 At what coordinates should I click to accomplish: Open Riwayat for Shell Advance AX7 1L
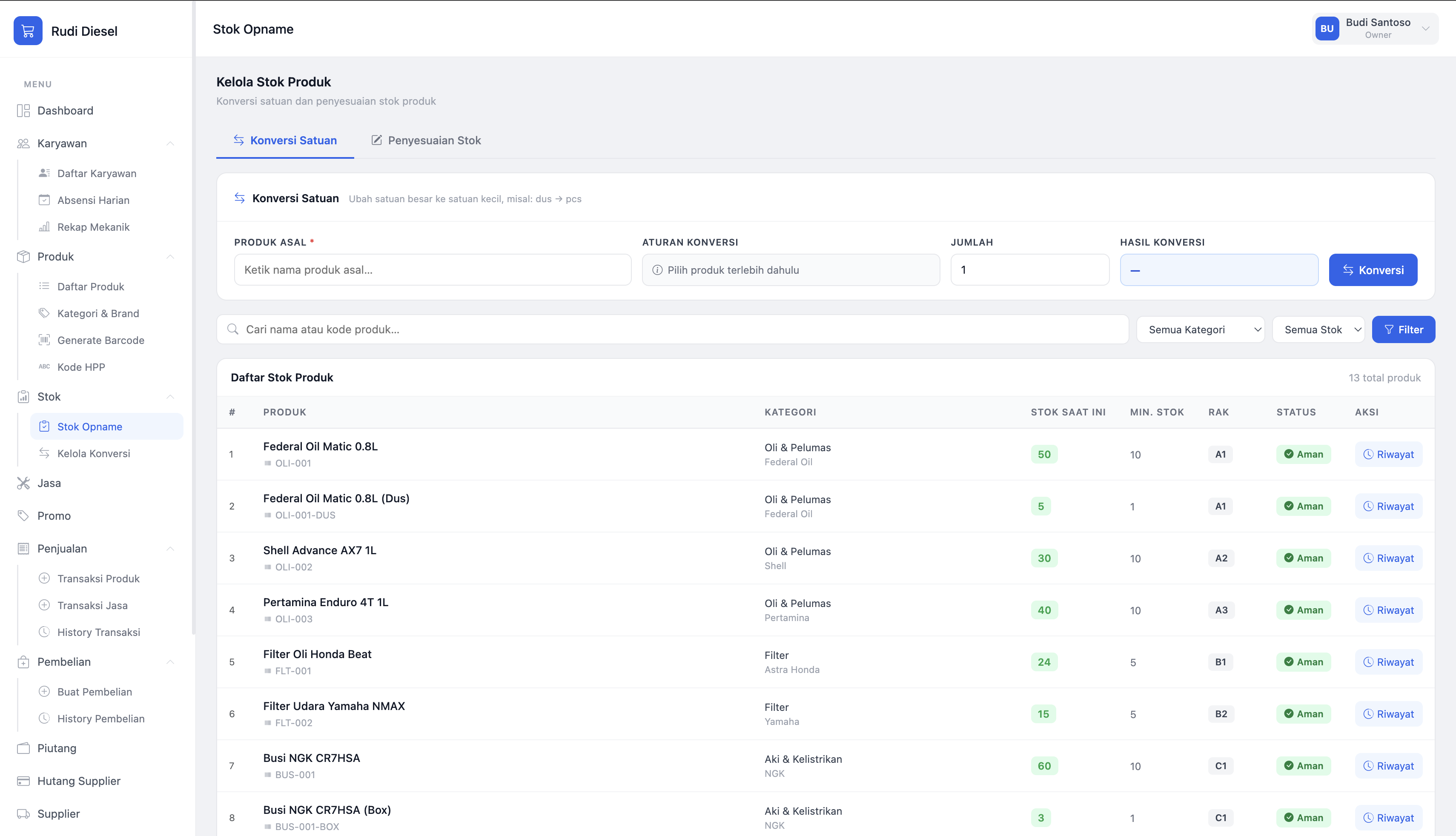pyautogui.click(x=1388, y=558)
